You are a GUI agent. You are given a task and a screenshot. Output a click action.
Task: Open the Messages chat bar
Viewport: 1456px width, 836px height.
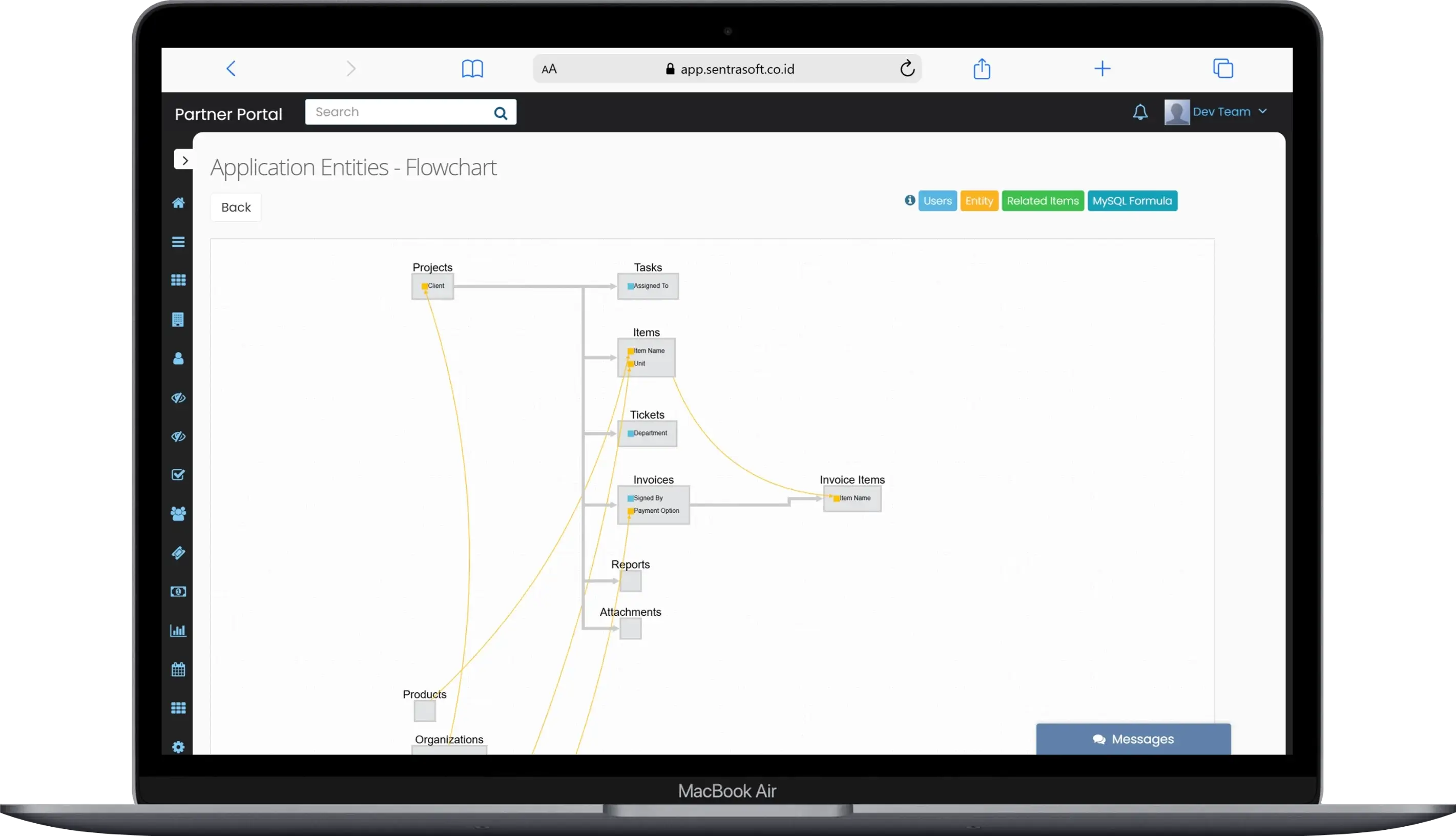(1133, 739)
